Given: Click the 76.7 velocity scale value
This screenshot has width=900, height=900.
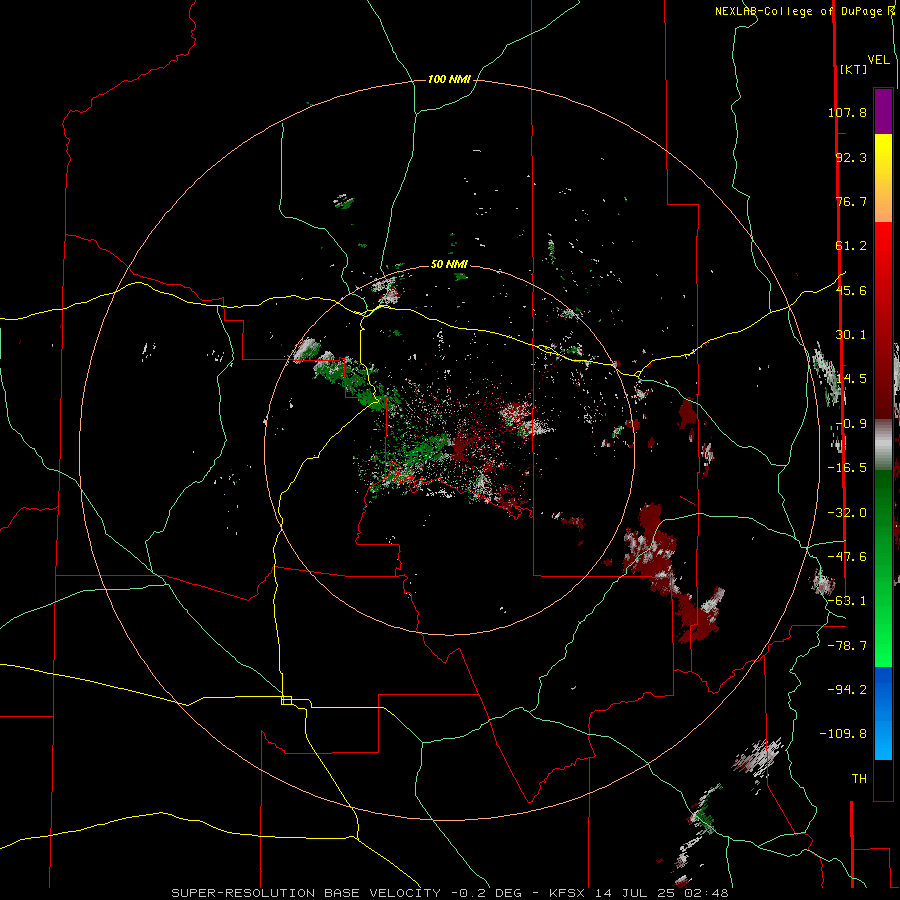Looking at the screenshot, I should tap(851, 201).
